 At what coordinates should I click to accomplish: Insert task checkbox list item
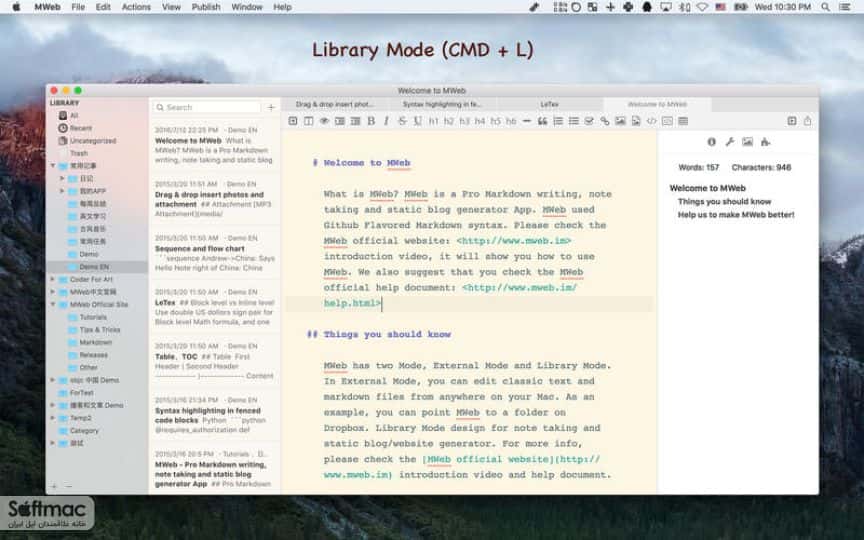pyautogui.click(x=589, y=121)
